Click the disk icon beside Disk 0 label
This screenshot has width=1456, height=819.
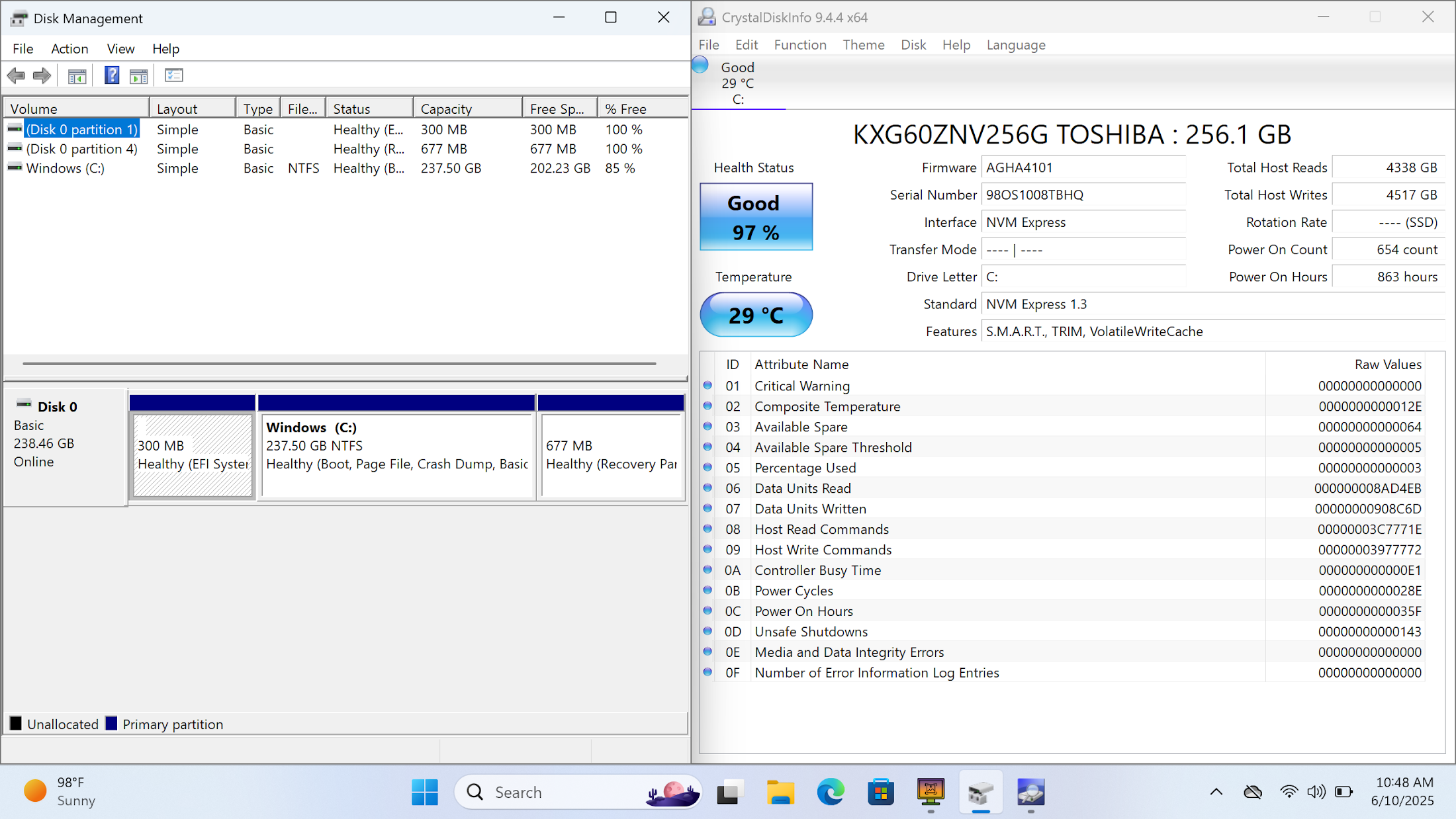[x=24, y=404]
